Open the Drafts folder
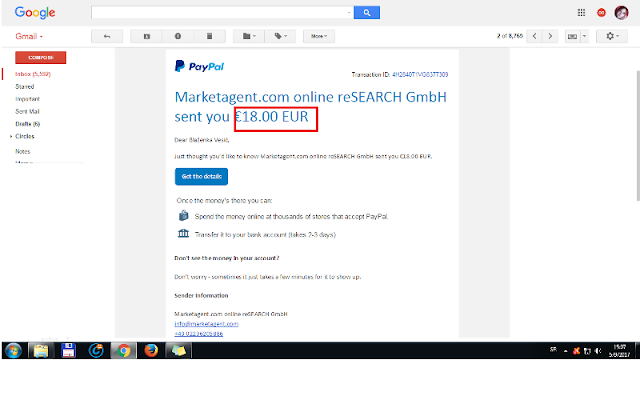 point(27,124)
